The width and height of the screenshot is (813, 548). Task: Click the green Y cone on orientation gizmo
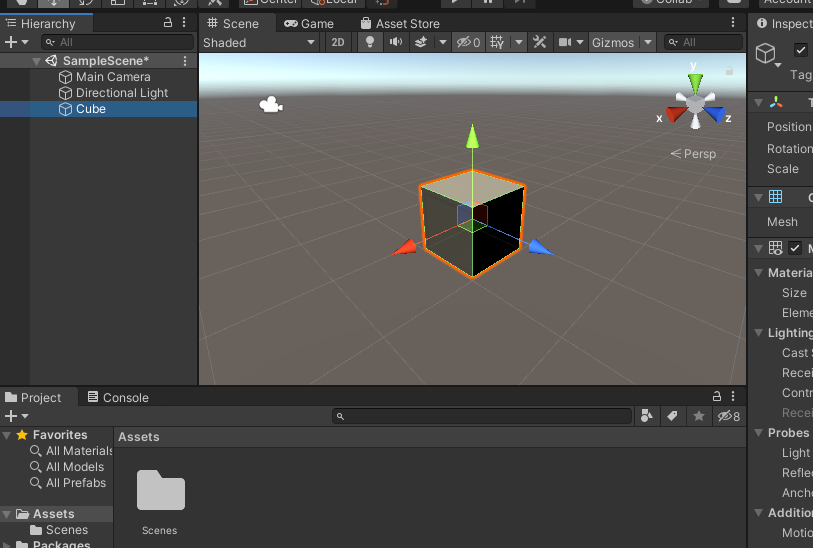[x=695, y=83]
